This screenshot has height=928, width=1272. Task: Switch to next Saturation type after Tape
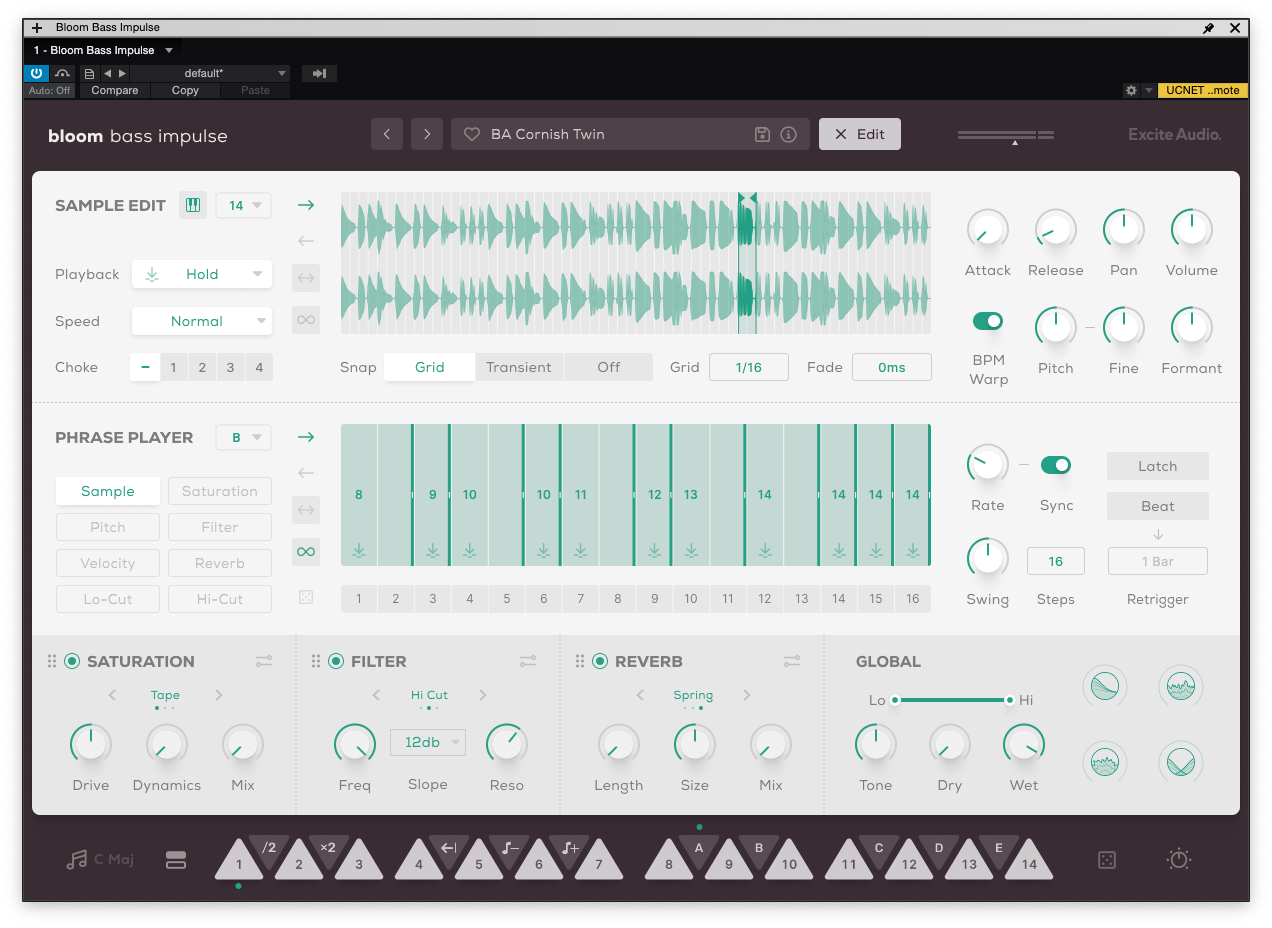coord(219,695)
